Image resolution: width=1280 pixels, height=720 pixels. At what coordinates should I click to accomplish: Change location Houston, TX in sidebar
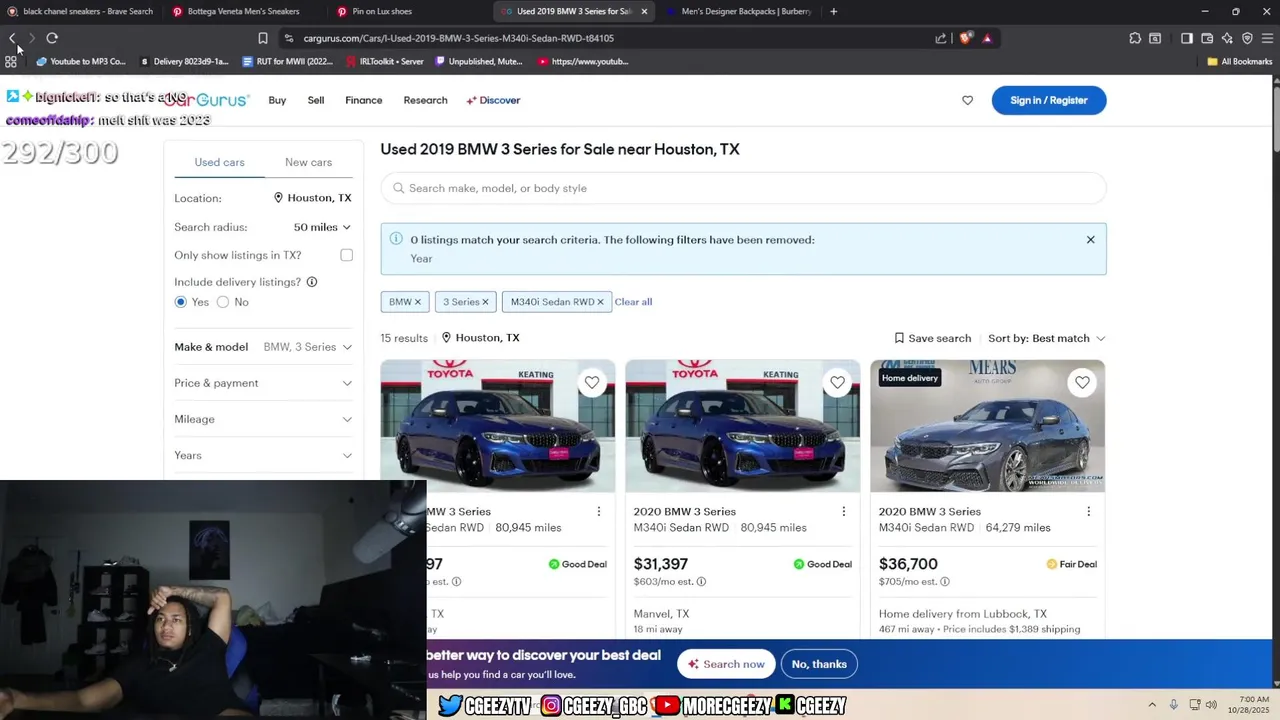point(312,198)
